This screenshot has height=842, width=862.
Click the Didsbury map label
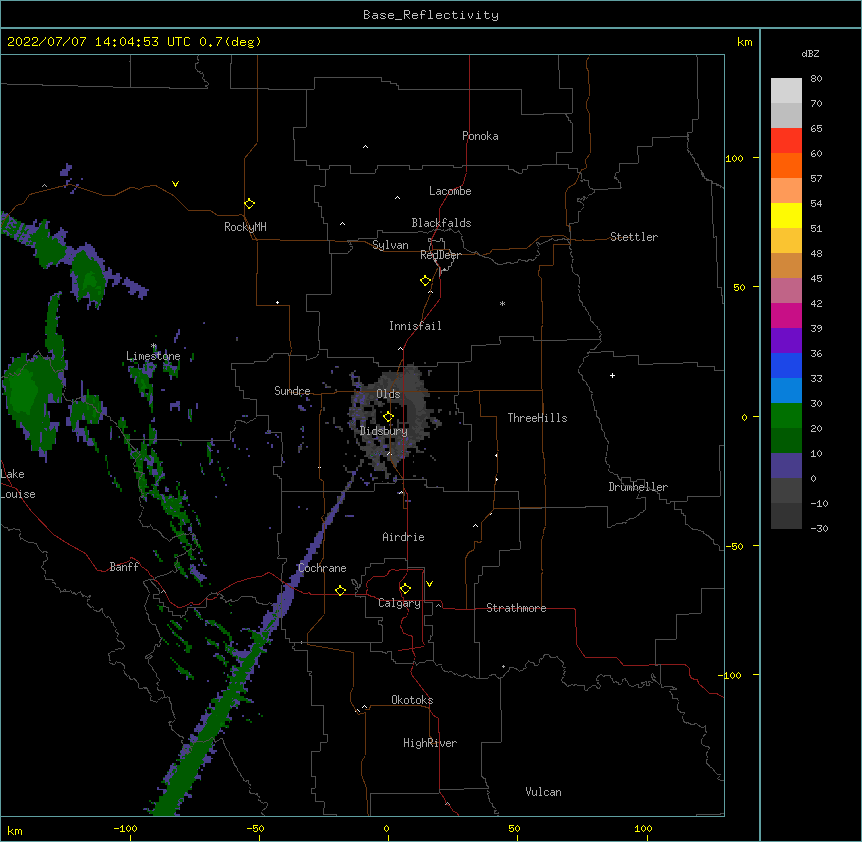click(384, 431)
